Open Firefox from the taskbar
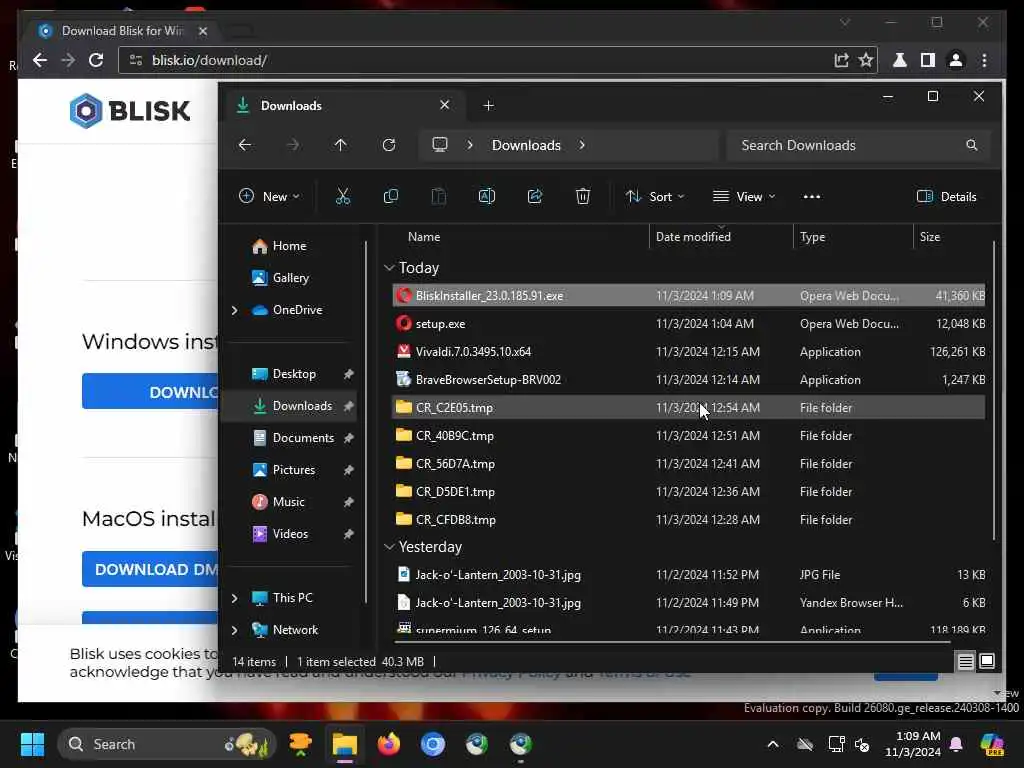 click(389, 744)
